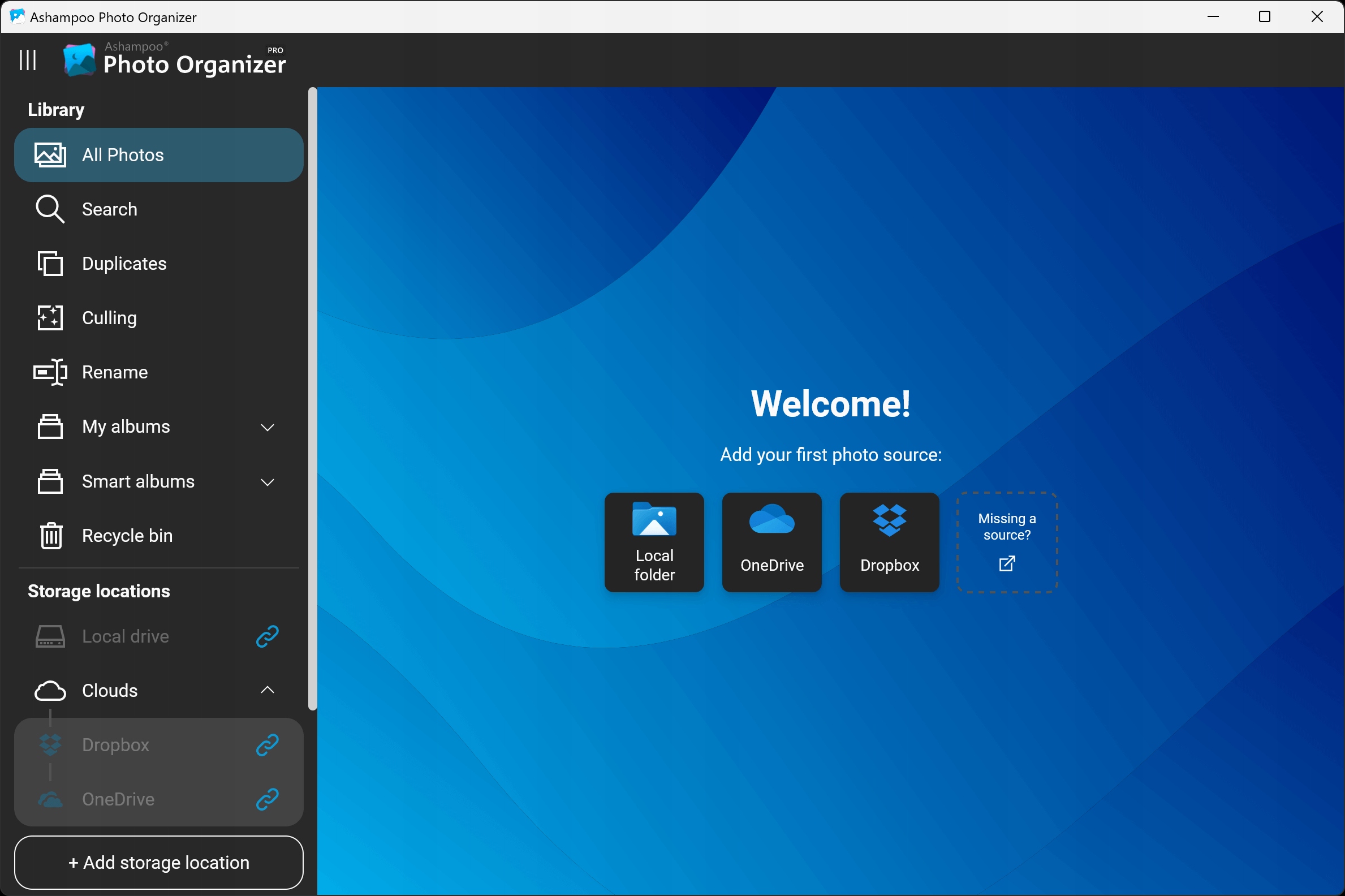Click the Add storage location button
Screen dimensions: 1345x896
(158, 861)
